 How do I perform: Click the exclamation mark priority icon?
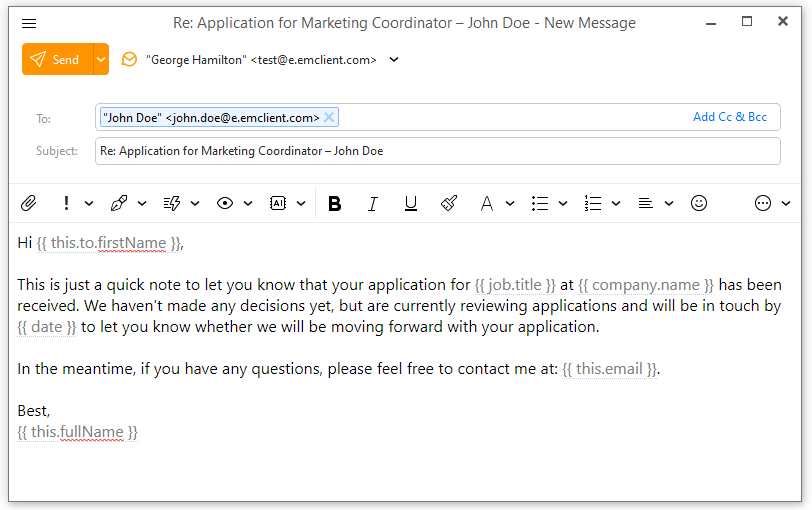point(66,203)
